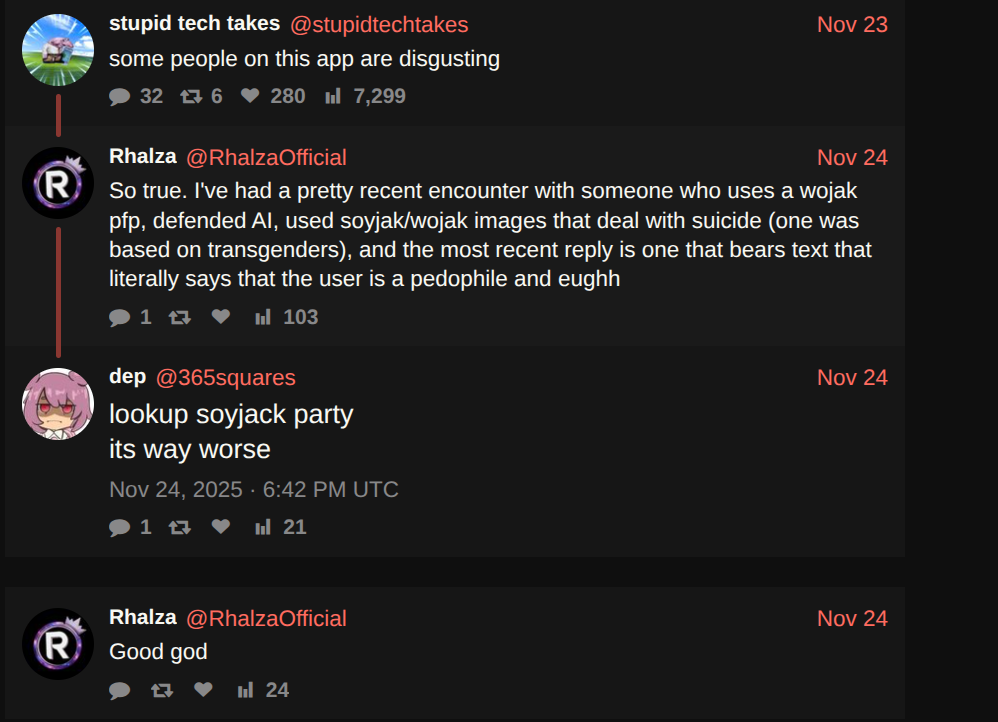
Task: Like Rhalza's Good god post
Action: pyautogui.click(x=203, y=690)
